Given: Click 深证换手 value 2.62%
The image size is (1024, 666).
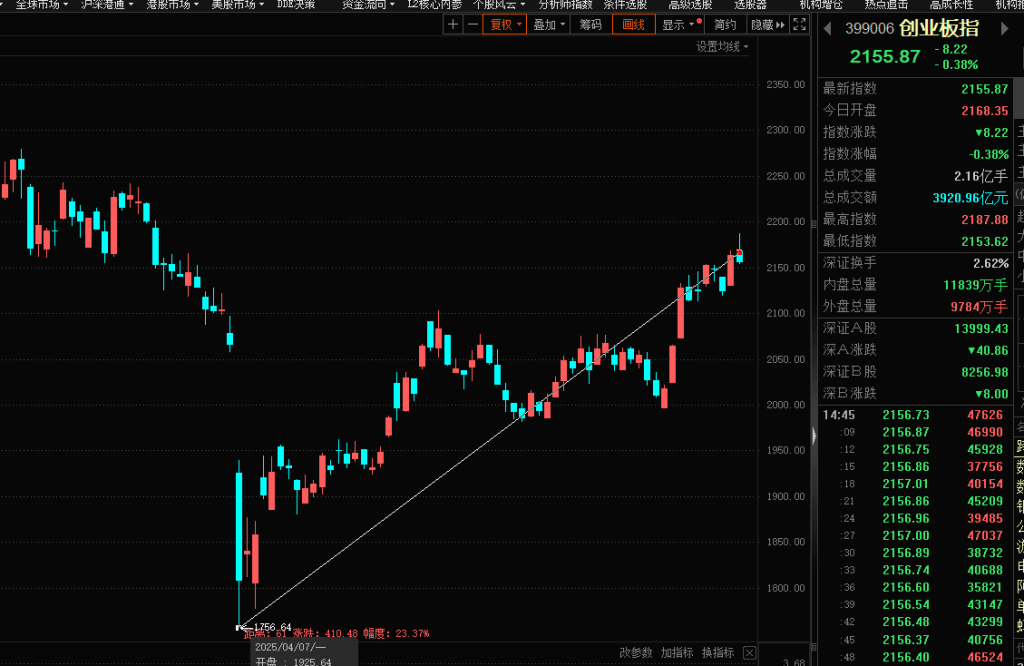Looking at the screenshot, I should [x=991, y=263].
